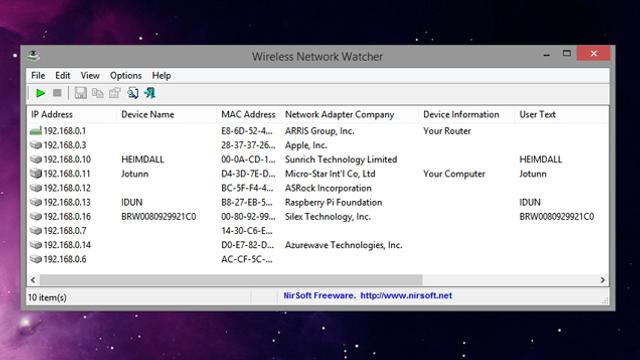
Task: Sort by the Device Name column header
Action: tap(167, 114)
